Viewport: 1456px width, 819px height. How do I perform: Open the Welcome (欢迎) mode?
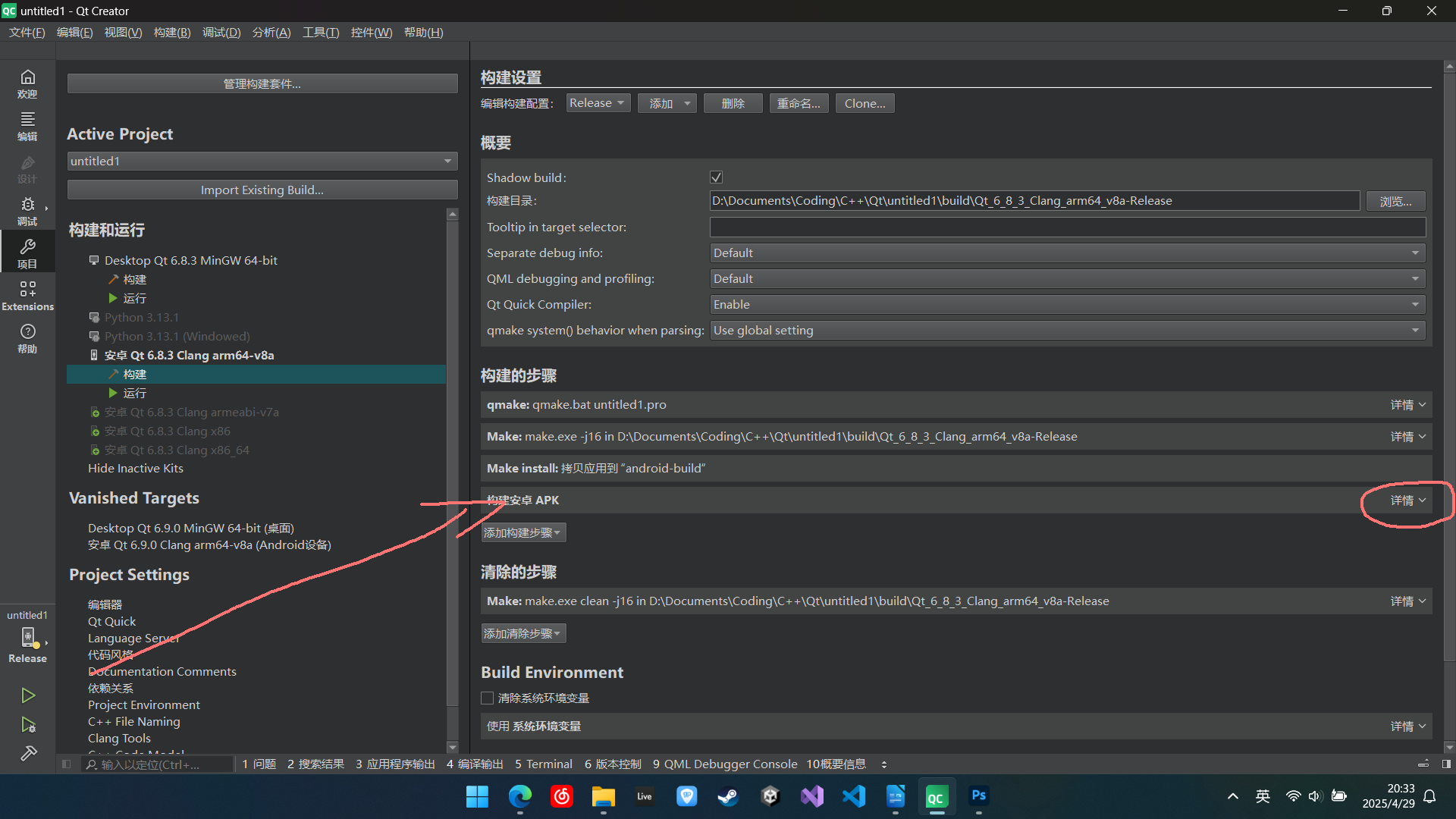(27, 83)
